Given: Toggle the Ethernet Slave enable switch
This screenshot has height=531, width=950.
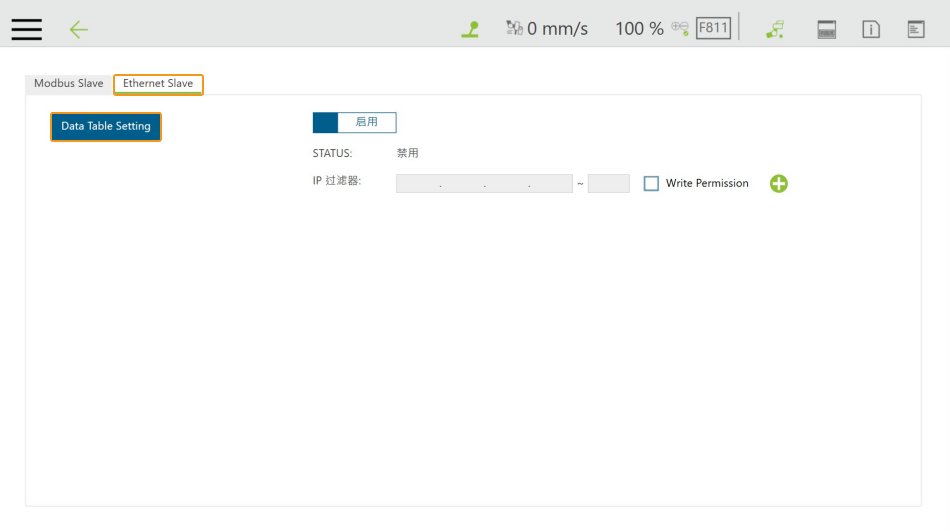Looking at the screenshot, I should (355, 122).
